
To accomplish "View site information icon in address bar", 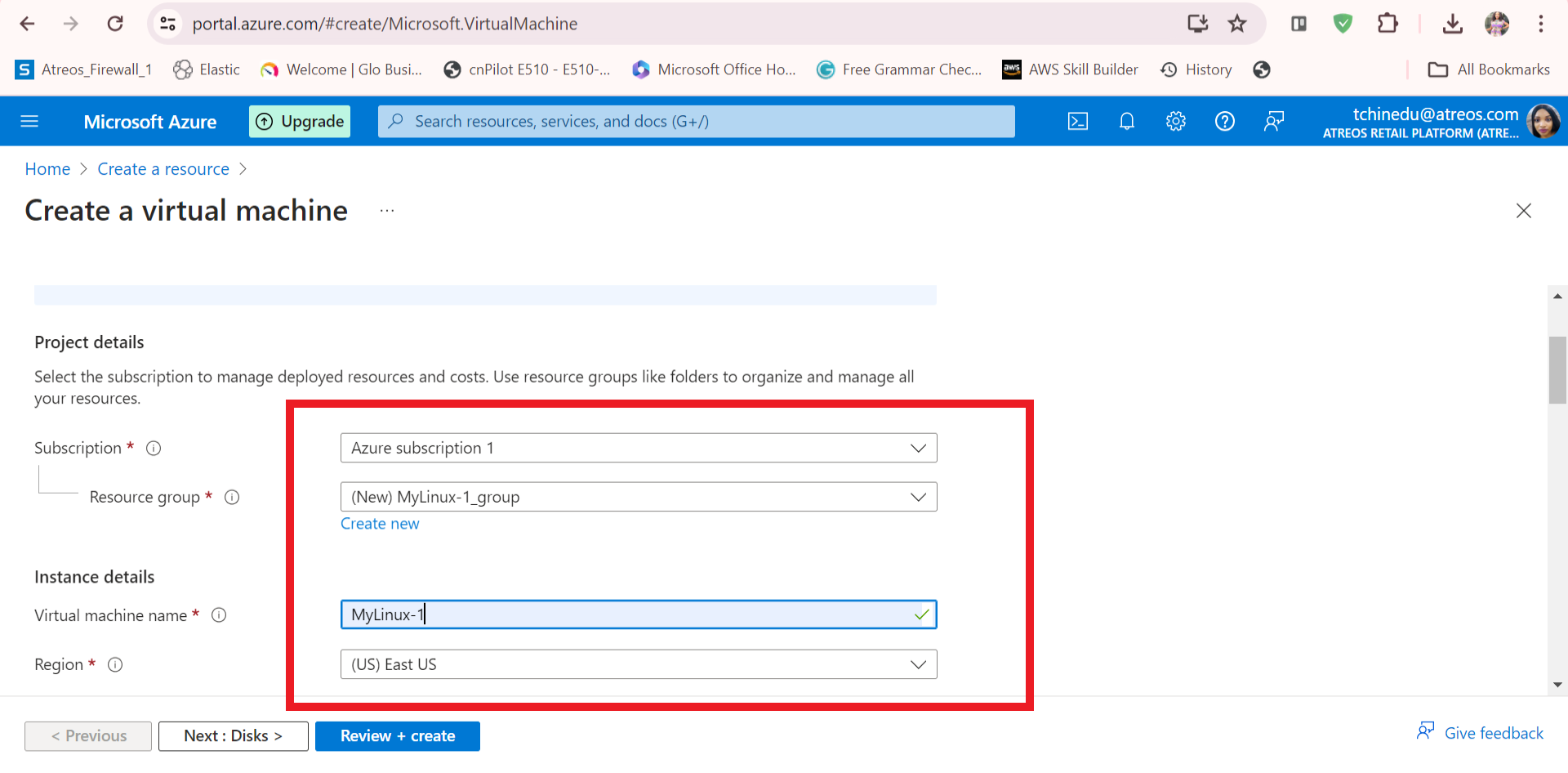I will (x=168, y=24).
